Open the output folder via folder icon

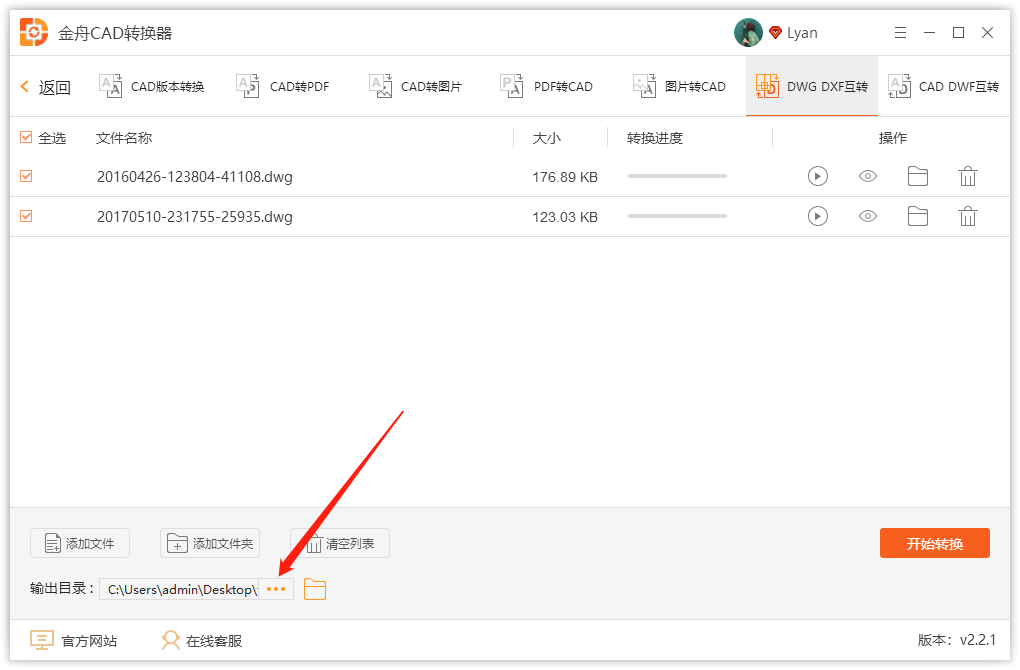click(x=314, y=589)
